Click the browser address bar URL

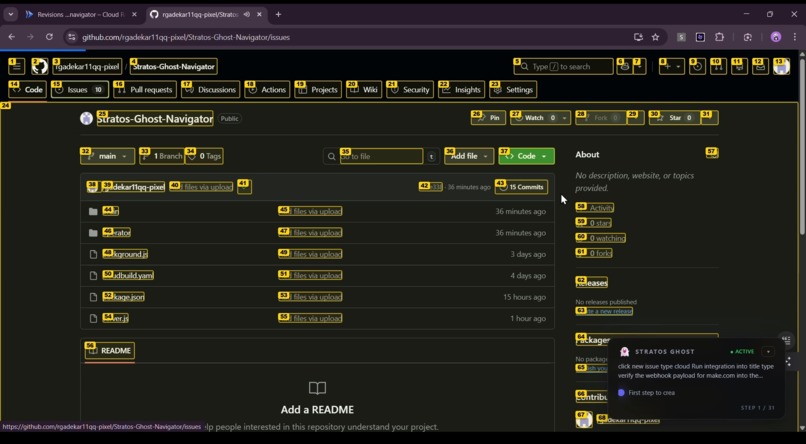[x=186, y=37]
